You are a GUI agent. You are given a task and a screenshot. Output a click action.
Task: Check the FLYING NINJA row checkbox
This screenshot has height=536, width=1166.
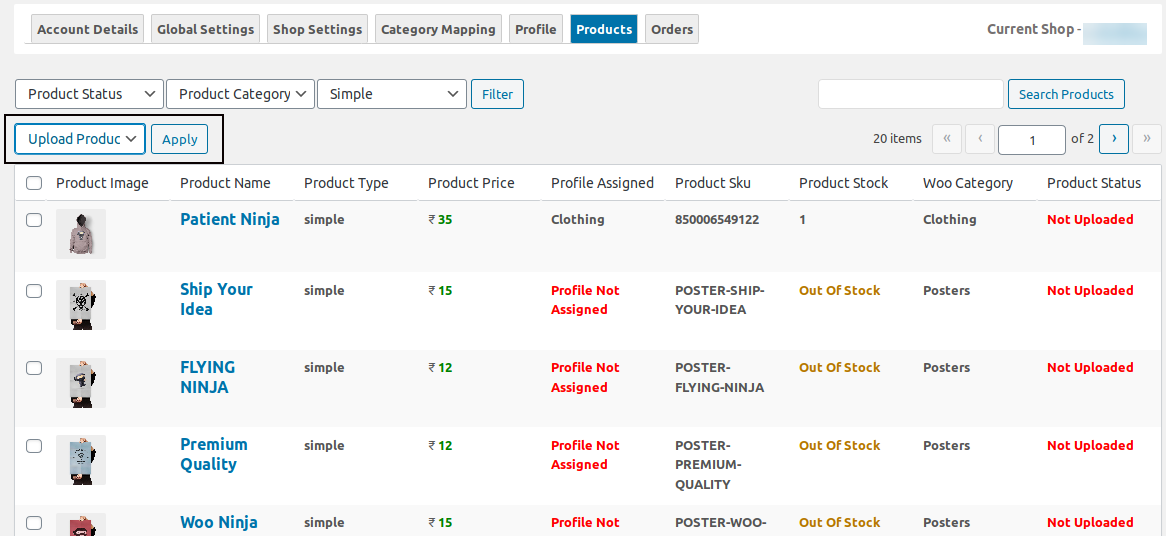click(34, 368)
